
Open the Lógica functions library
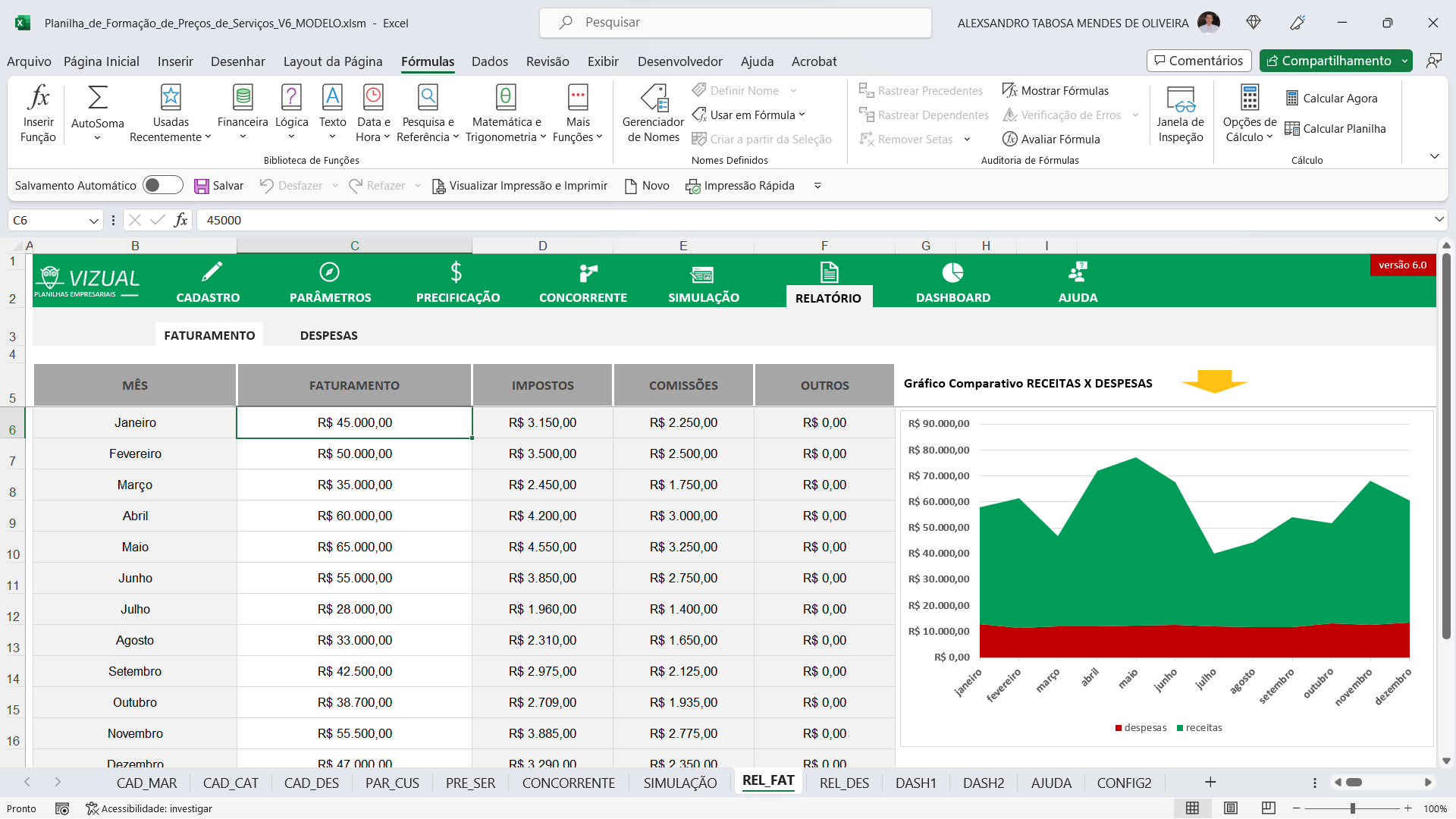click(x=291, y=114)
